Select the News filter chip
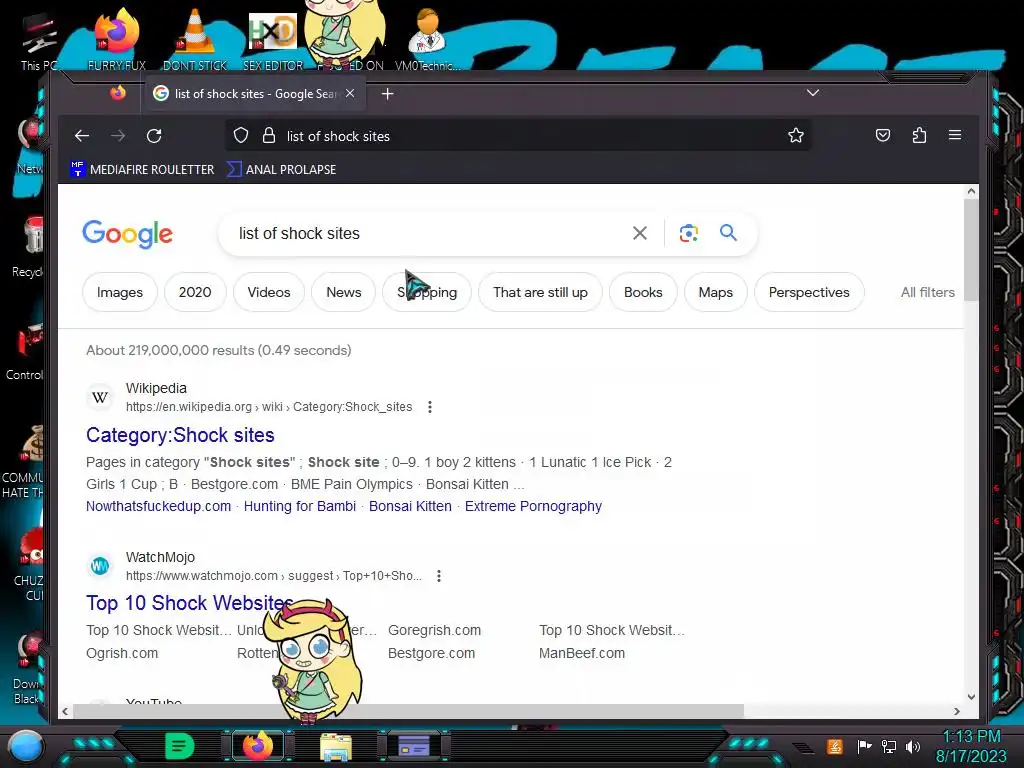Image resolution: width=1024 pixels, height=768 pixels. (x=344, y=293)
